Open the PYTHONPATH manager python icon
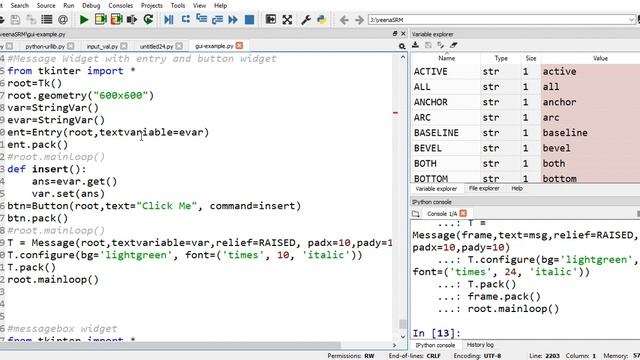 pos(322,19)
